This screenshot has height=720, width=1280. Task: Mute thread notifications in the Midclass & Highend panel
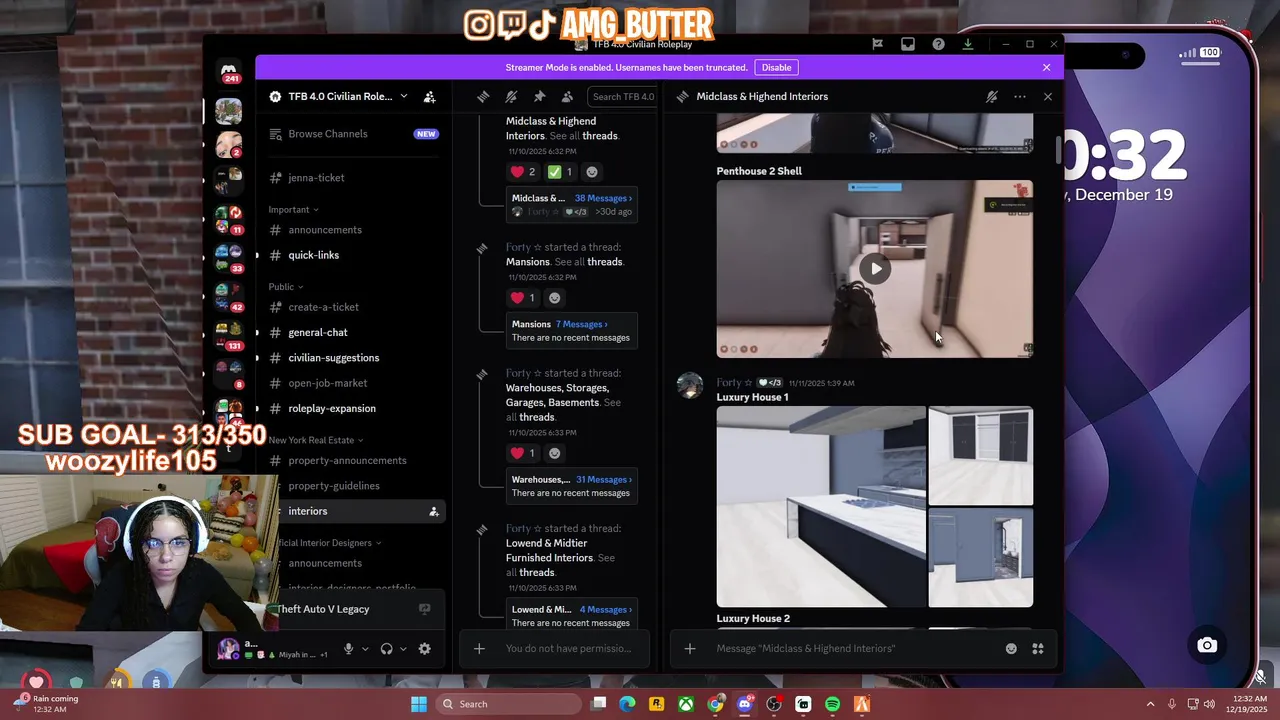[x=991, y=97]
